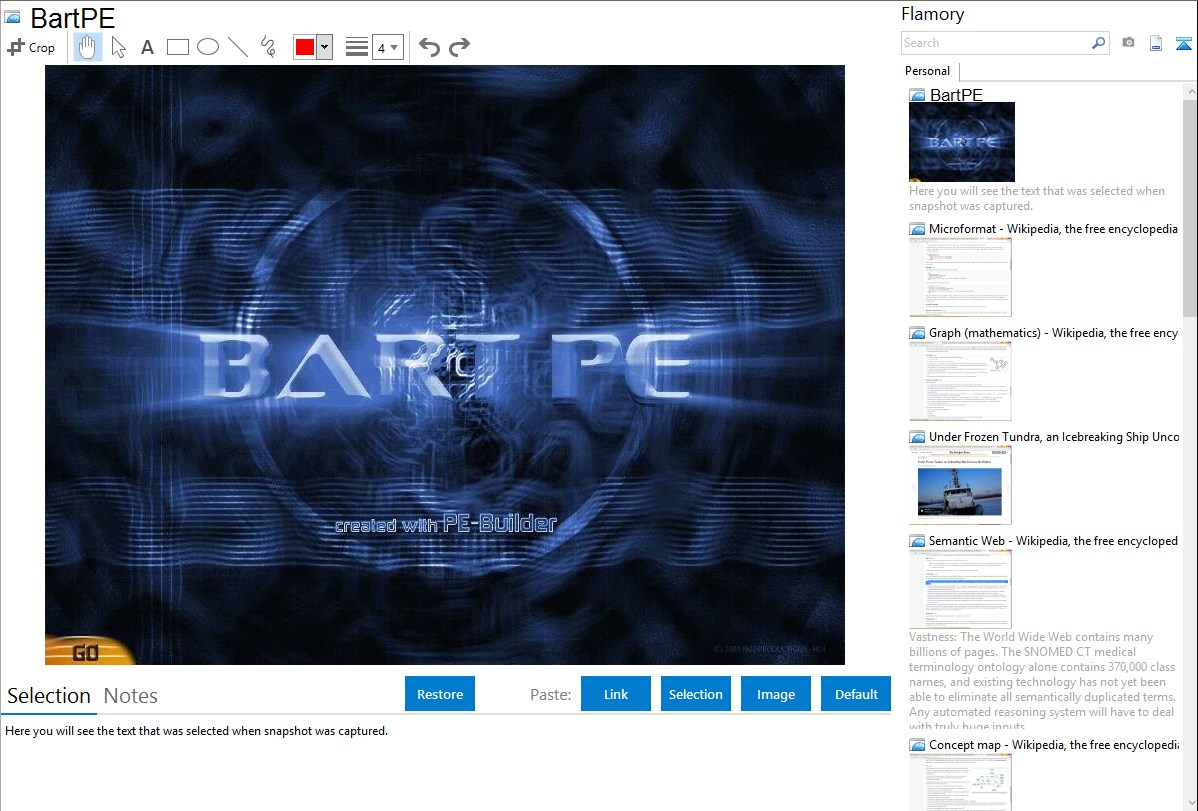1198x811 pixels.
Task: Click the GO button in the screenshot
Action: [x=86, y=652]
